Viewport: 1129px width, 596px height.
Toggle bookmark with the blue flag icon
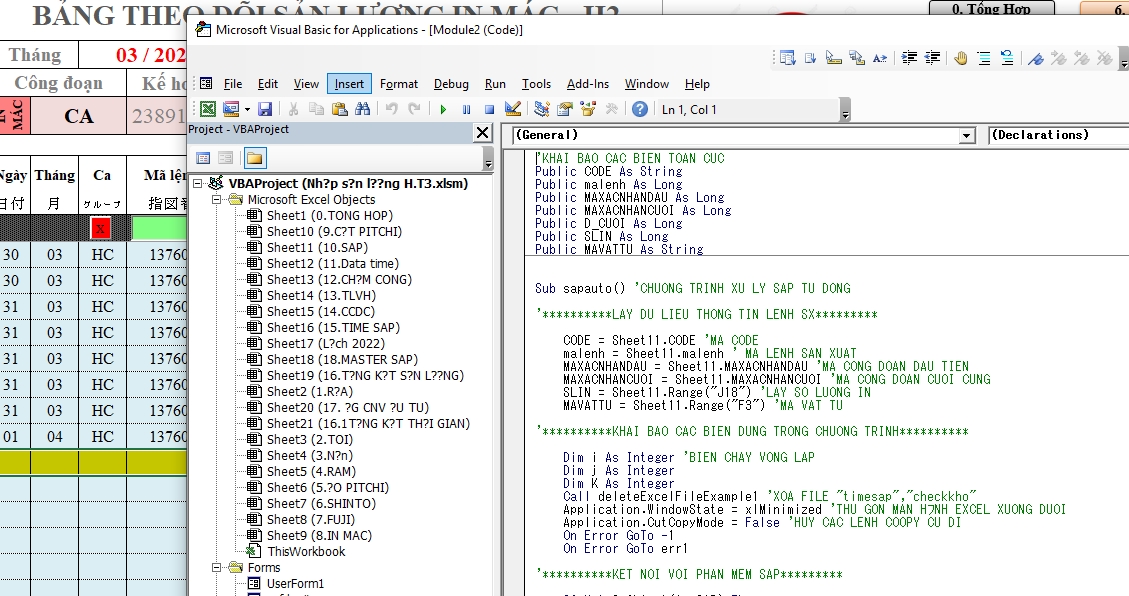tap(1035, 58)
